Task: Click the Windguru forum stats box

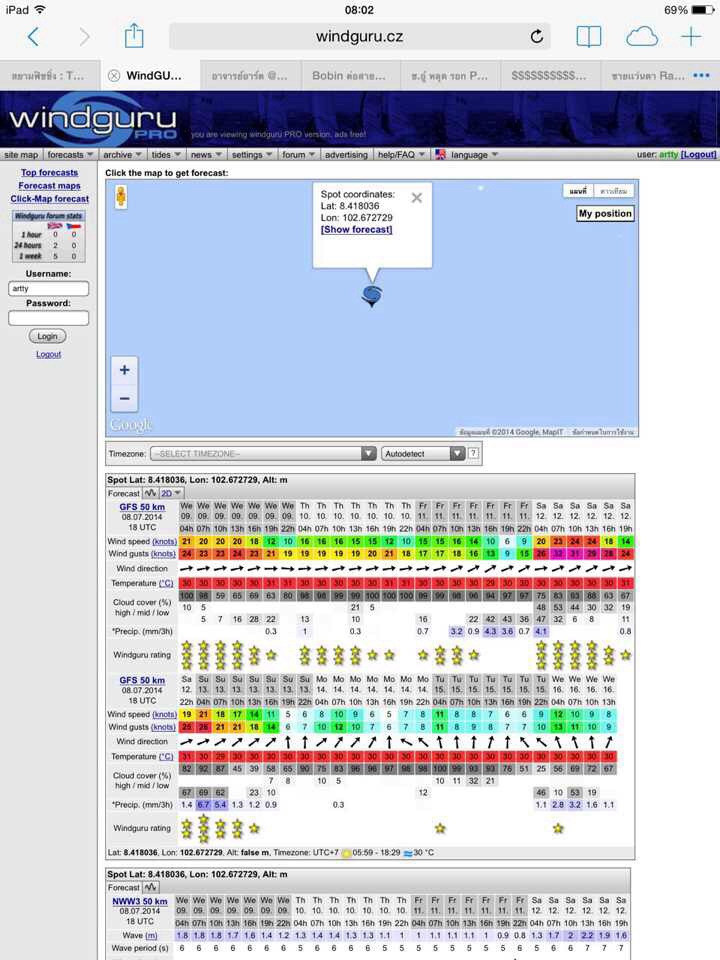Action: (48, 236)
